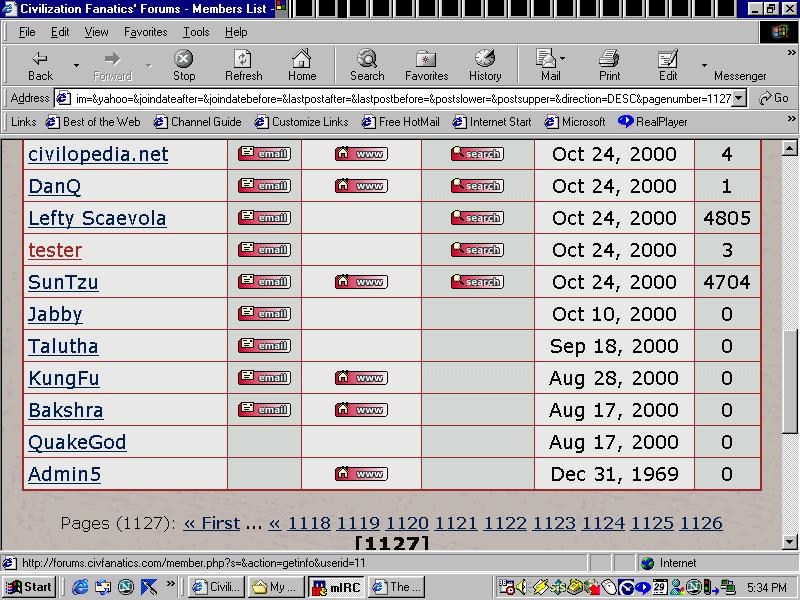
Task: Email civilopedia.net using the email icon
Action: (264, 154)
